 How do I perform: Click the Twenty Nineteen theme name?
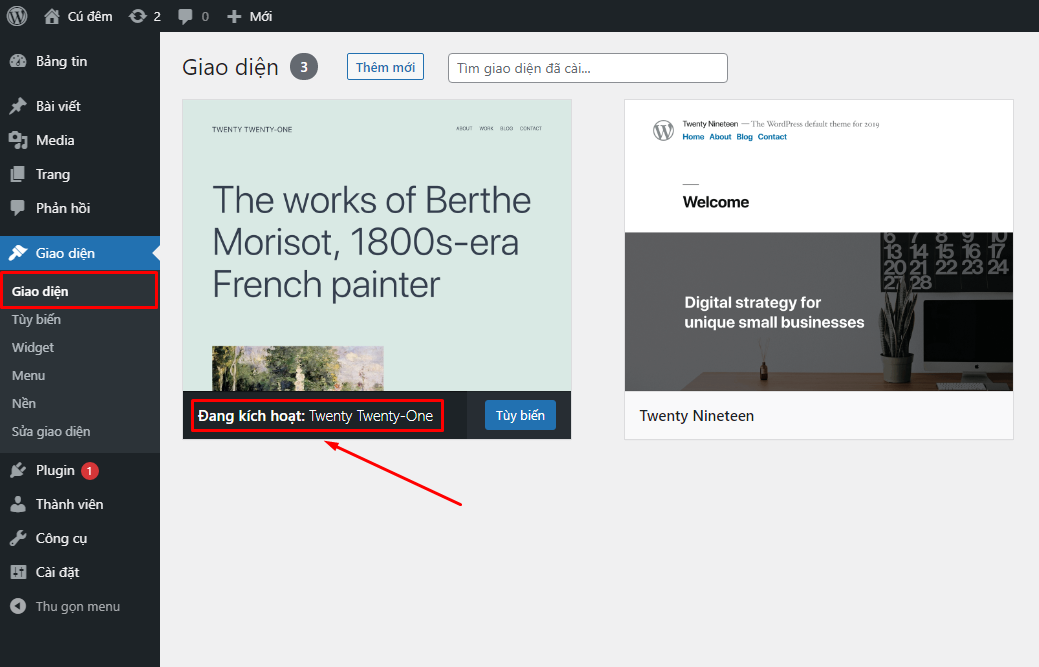click(696, 416)
